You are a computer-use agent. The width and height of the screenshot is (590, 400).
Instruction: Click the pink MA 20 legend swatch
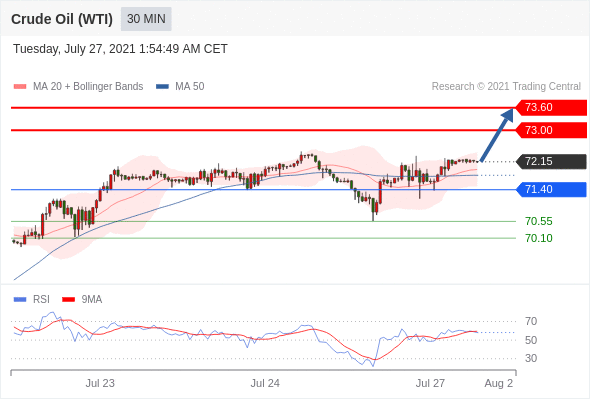point(20,87)
